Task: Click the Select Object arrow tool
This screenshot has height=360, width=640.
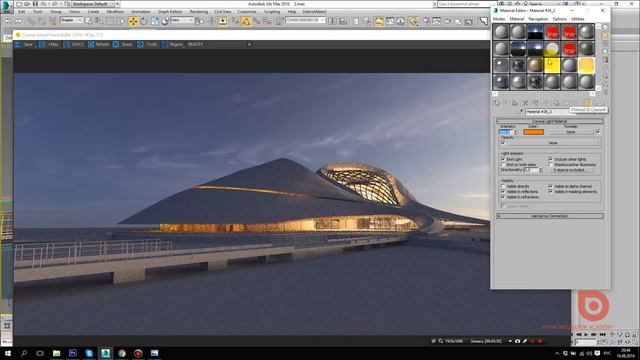Action: [x=89, y=21]
